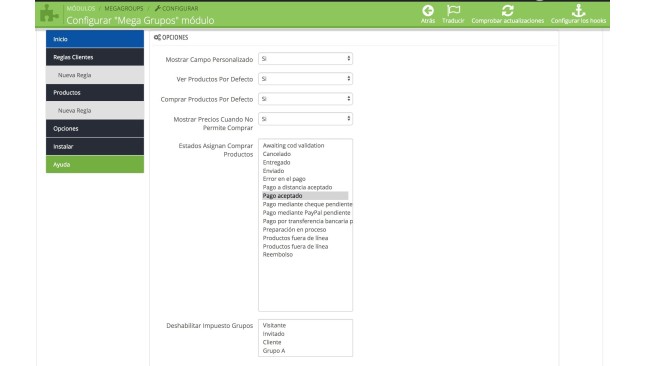This screenshot has width=646, height=366.
Task: Select Pago mediante PayPal pendiente status
Action: [x=307, y=213]
